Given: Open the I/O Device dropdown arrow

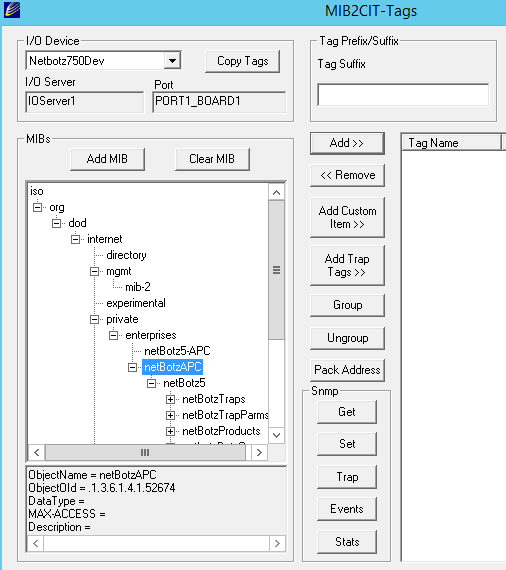Looking at the screenshot, I should coord(172,61).
